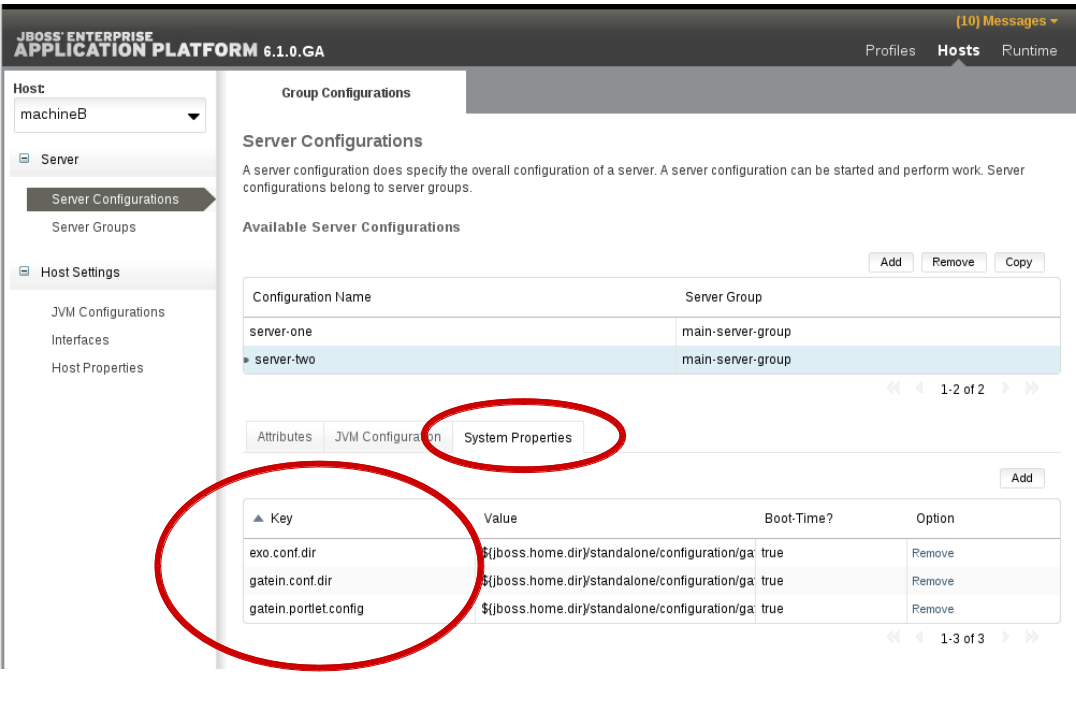Click the value of gatein.portlet.config
This screenshot has height=703, width=1076.
(618, 609)
